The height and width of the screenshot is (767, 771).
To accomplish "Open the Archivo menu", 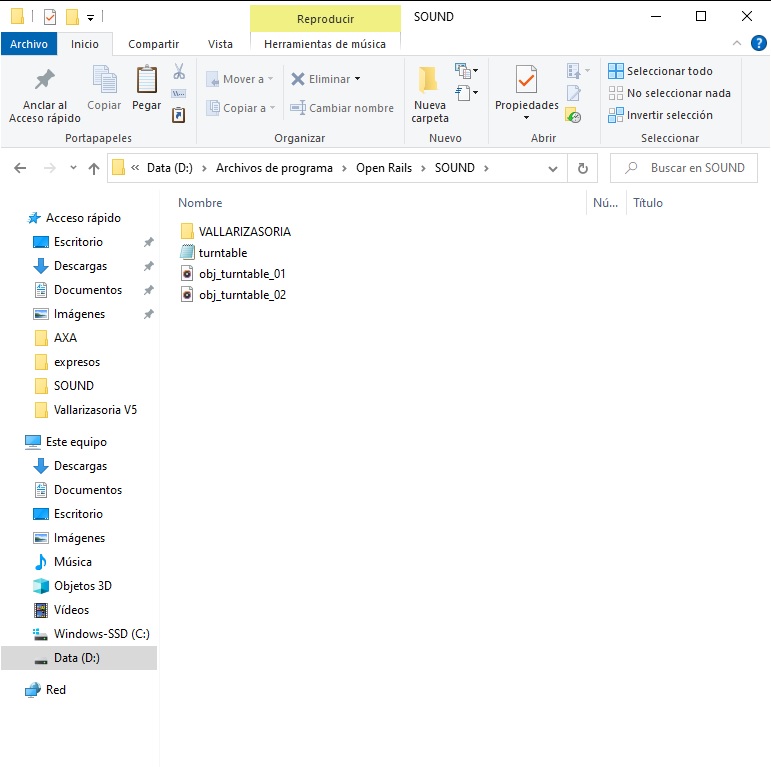I will point(29,44).
